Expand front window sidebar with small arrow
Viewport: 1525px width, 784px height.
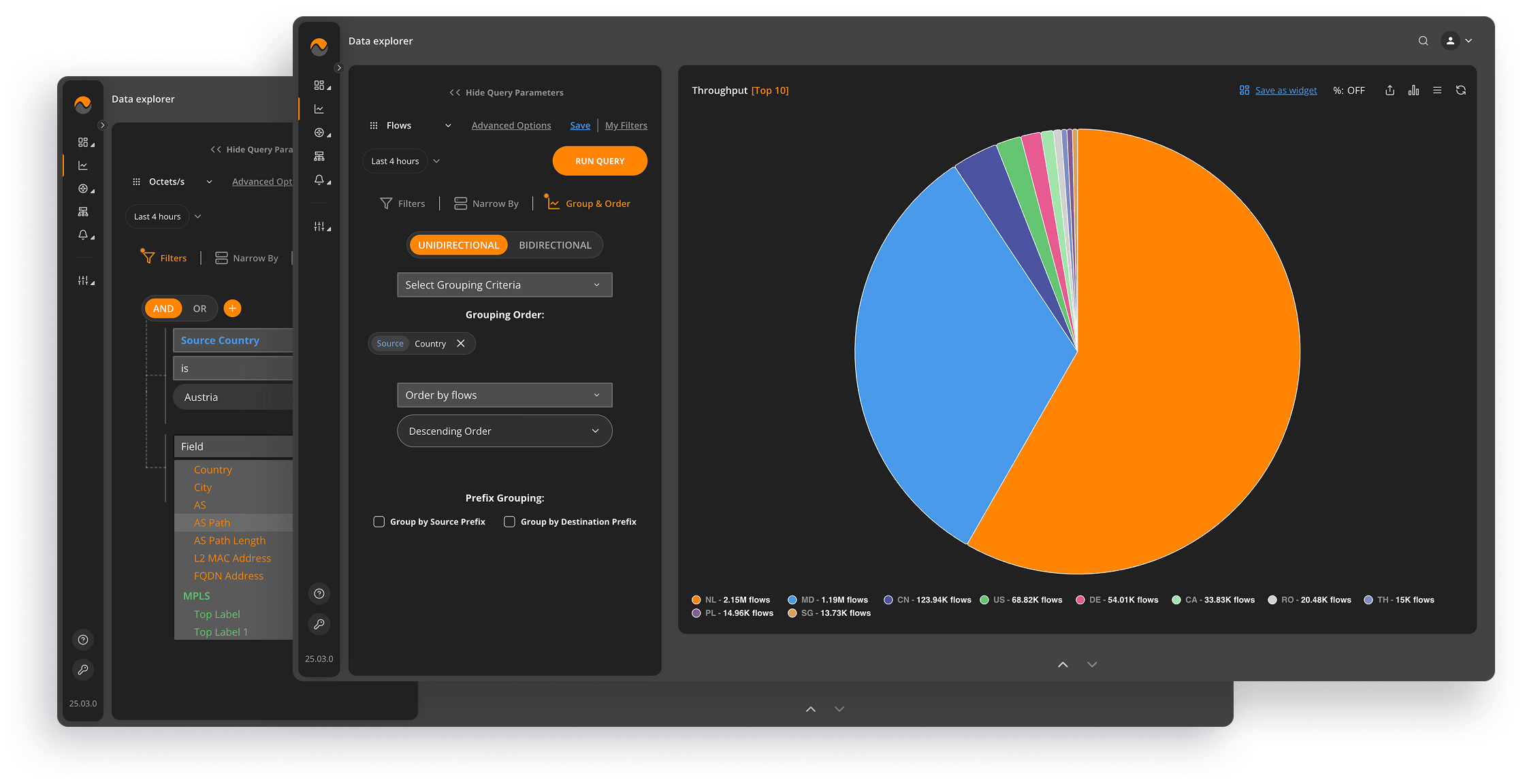click(339, 68)
